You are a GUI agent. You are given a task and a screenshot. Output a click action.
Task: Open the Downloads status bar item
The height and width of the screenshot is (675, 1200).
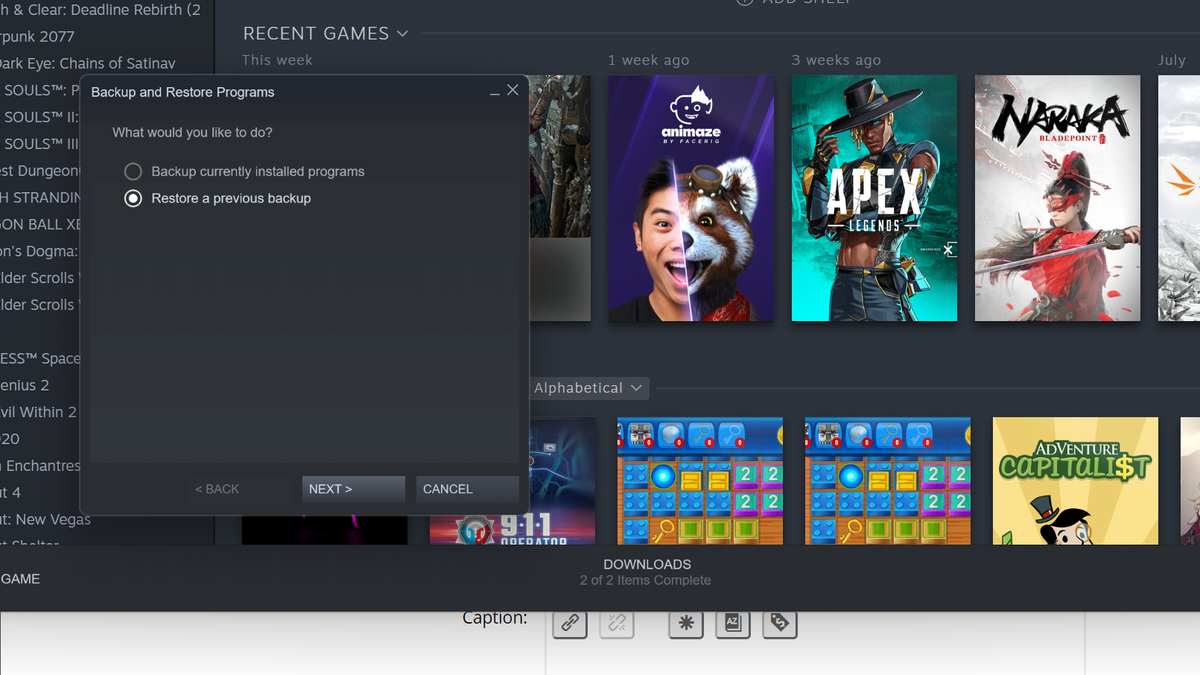[646, 572]
